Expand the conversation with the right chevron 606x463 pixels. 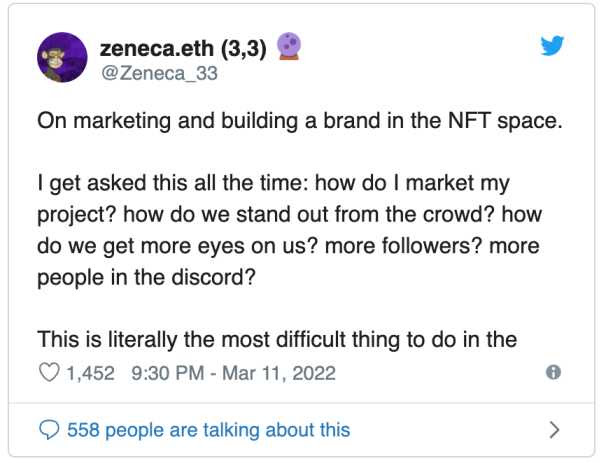555,430
